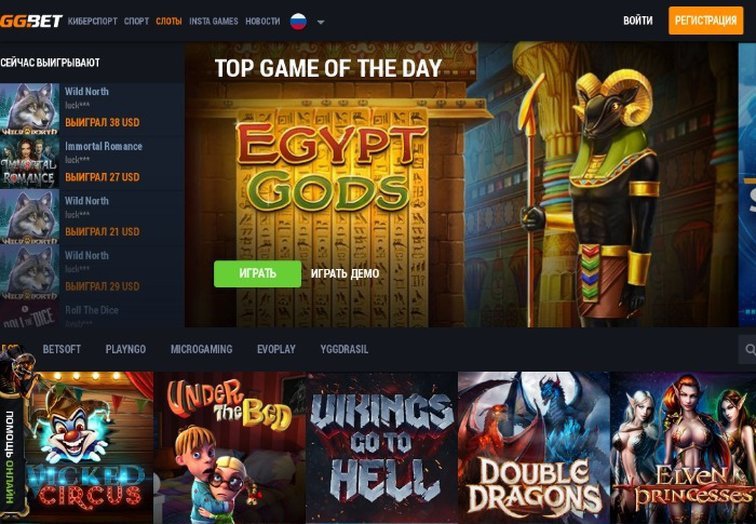Open Insta Games section
756x524 pixels.
pos(214,21)
